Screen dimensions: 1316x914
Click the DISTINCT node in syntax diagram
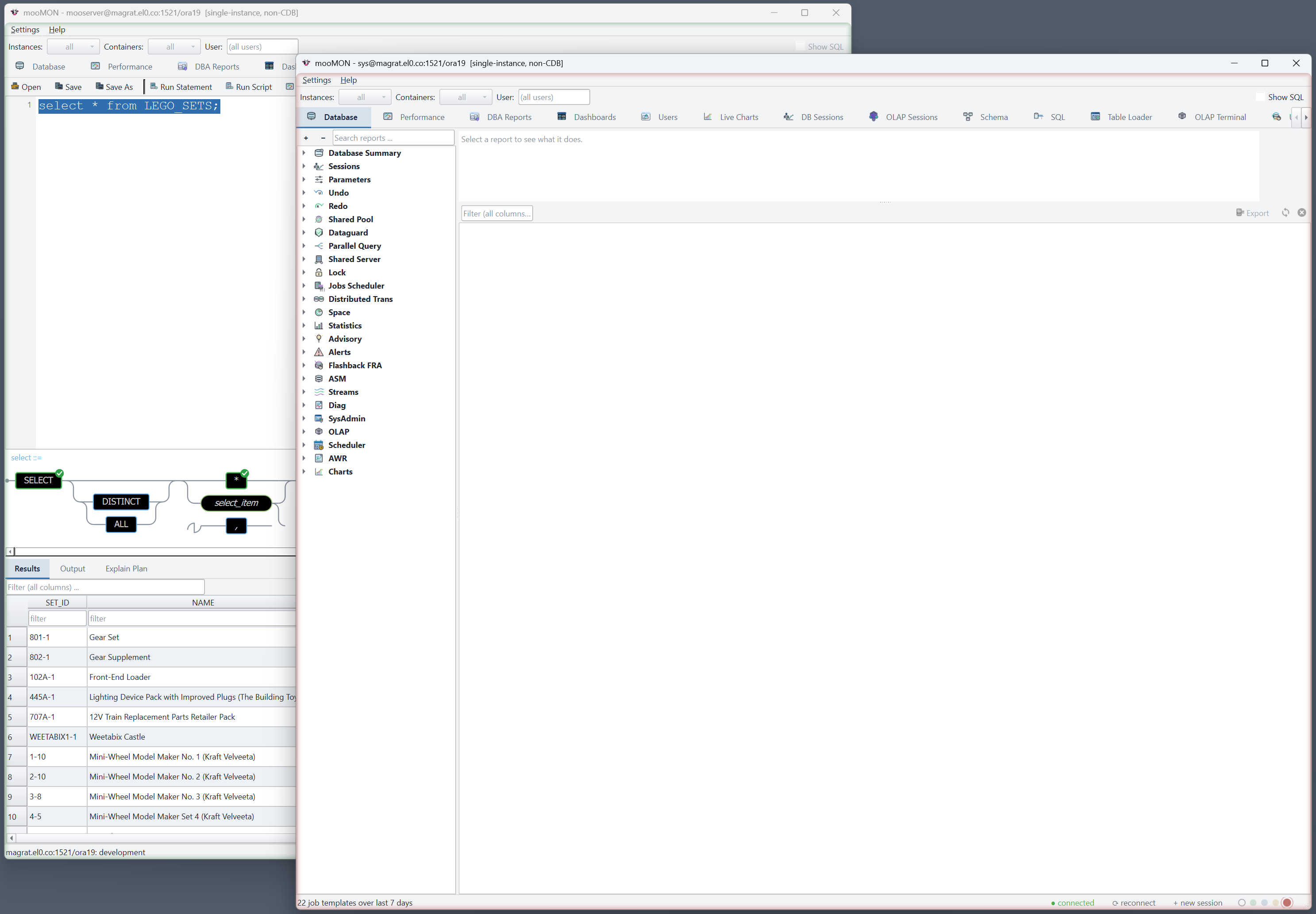click(121, 501)
